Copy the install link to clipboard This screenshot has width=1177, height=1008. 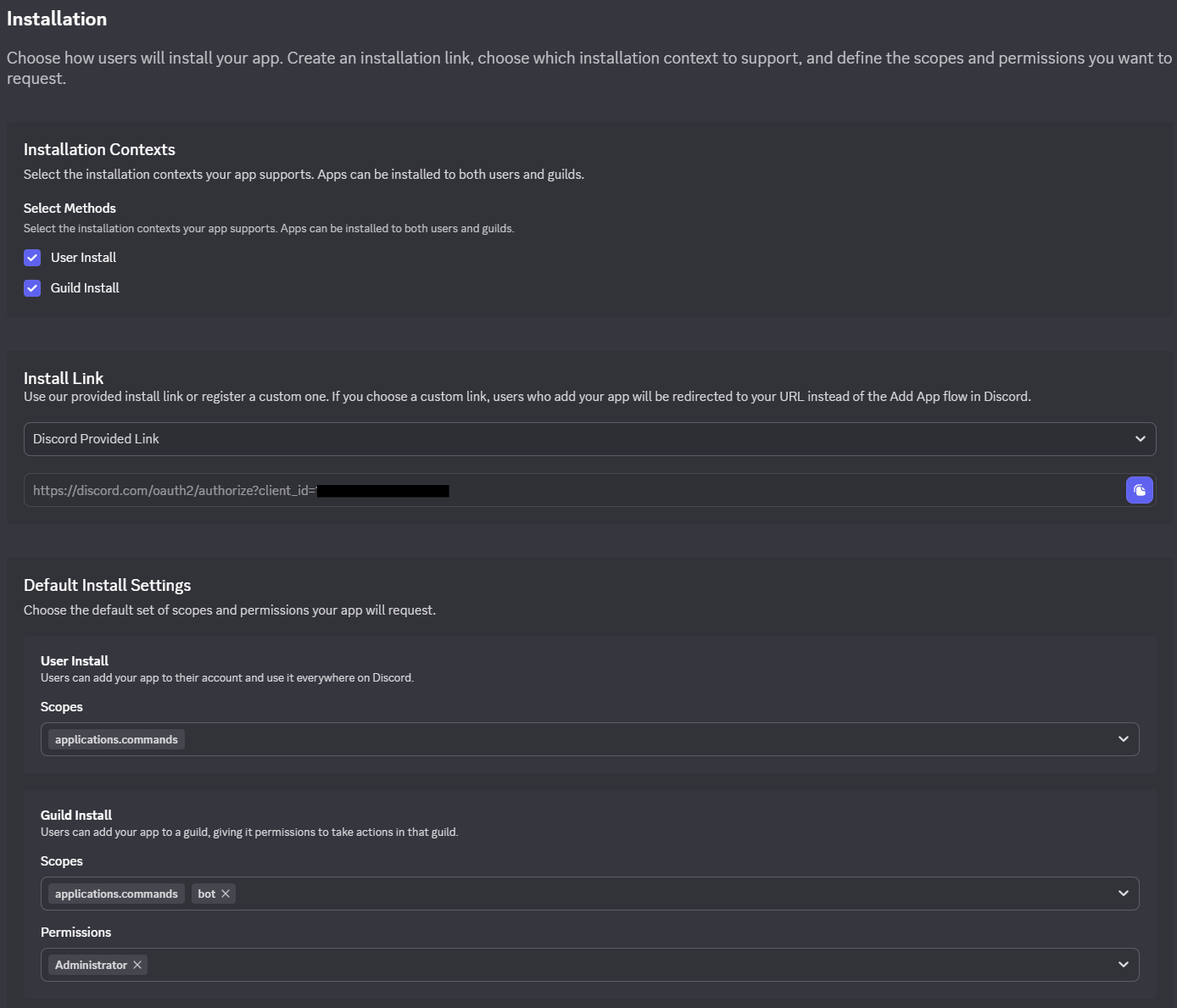tap(1139, 490)
